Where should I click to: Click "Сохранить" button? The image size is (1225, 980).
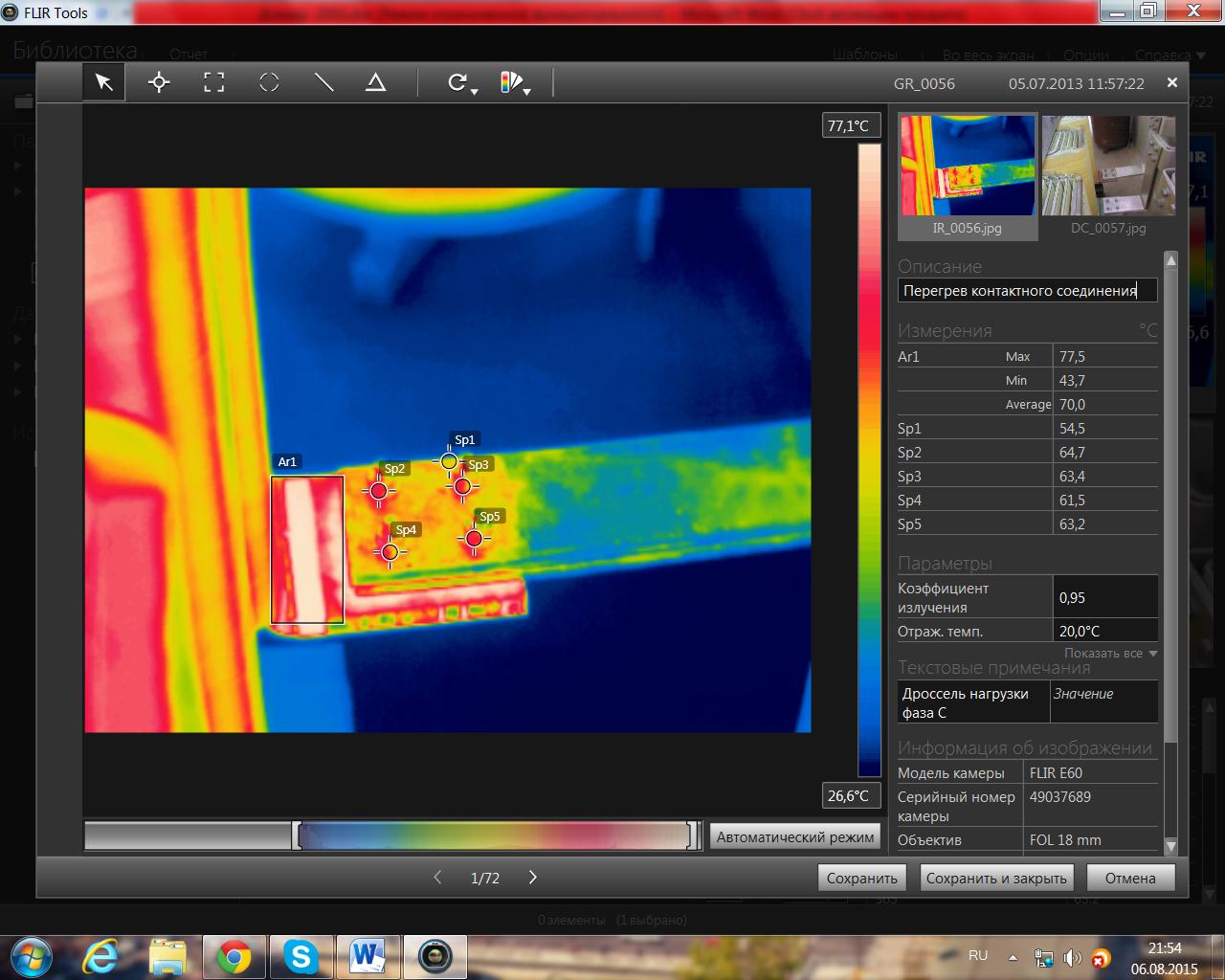(861, 878)
